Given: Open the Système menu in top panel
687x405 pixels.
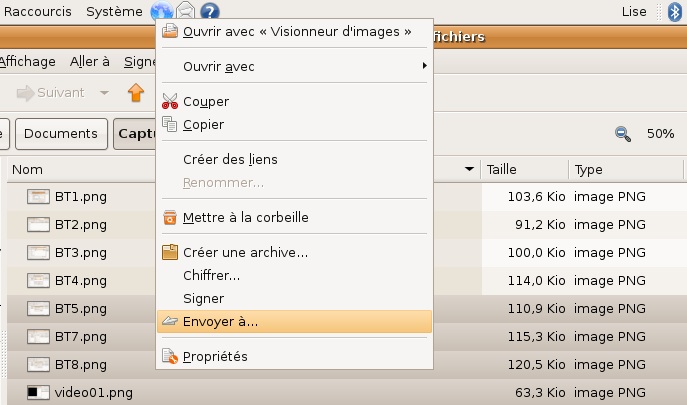Looking at the screenshot, I should (x=114, y=11).
